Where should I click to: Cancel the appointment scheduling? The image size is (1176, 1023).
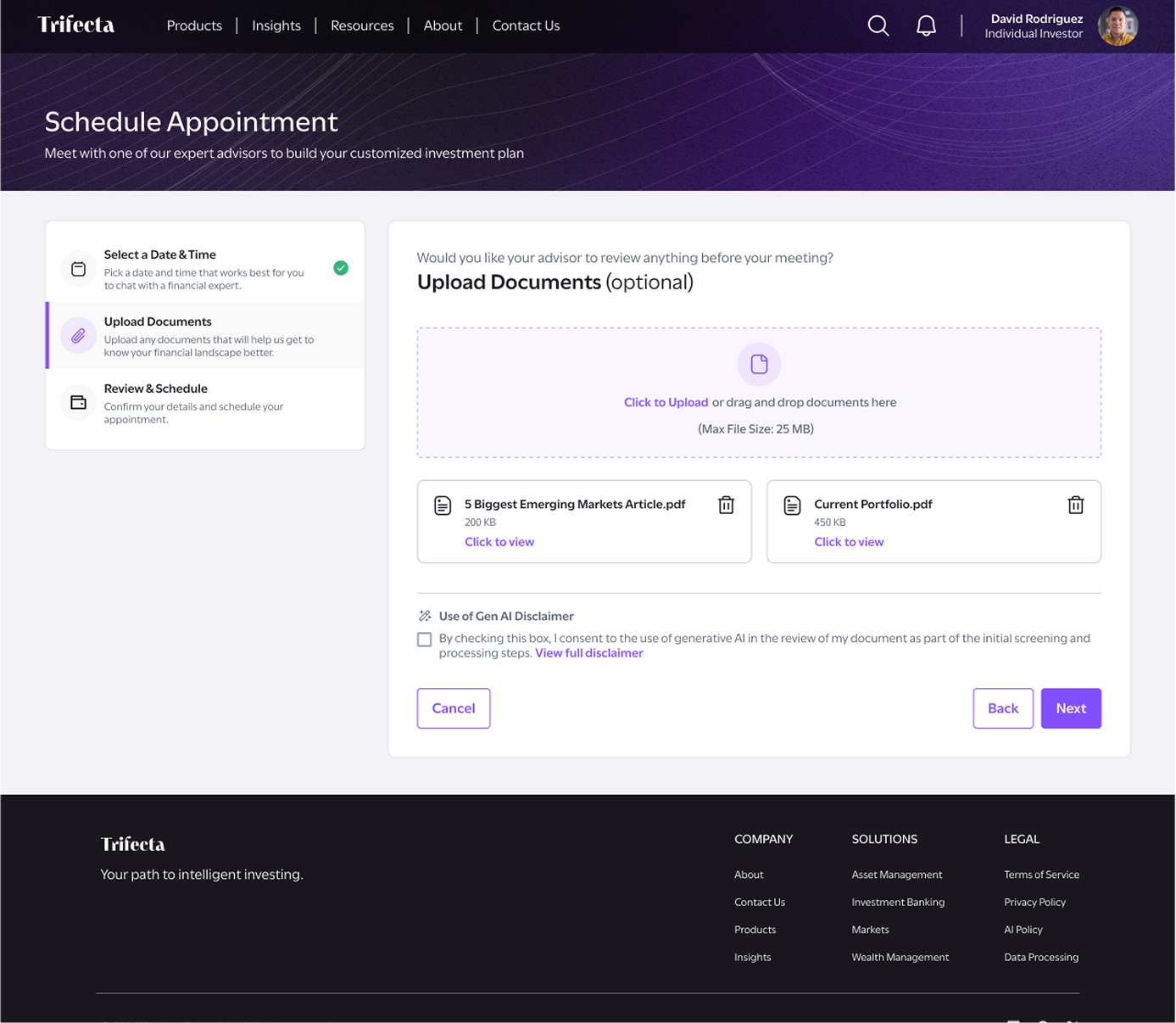coord(454,708)
